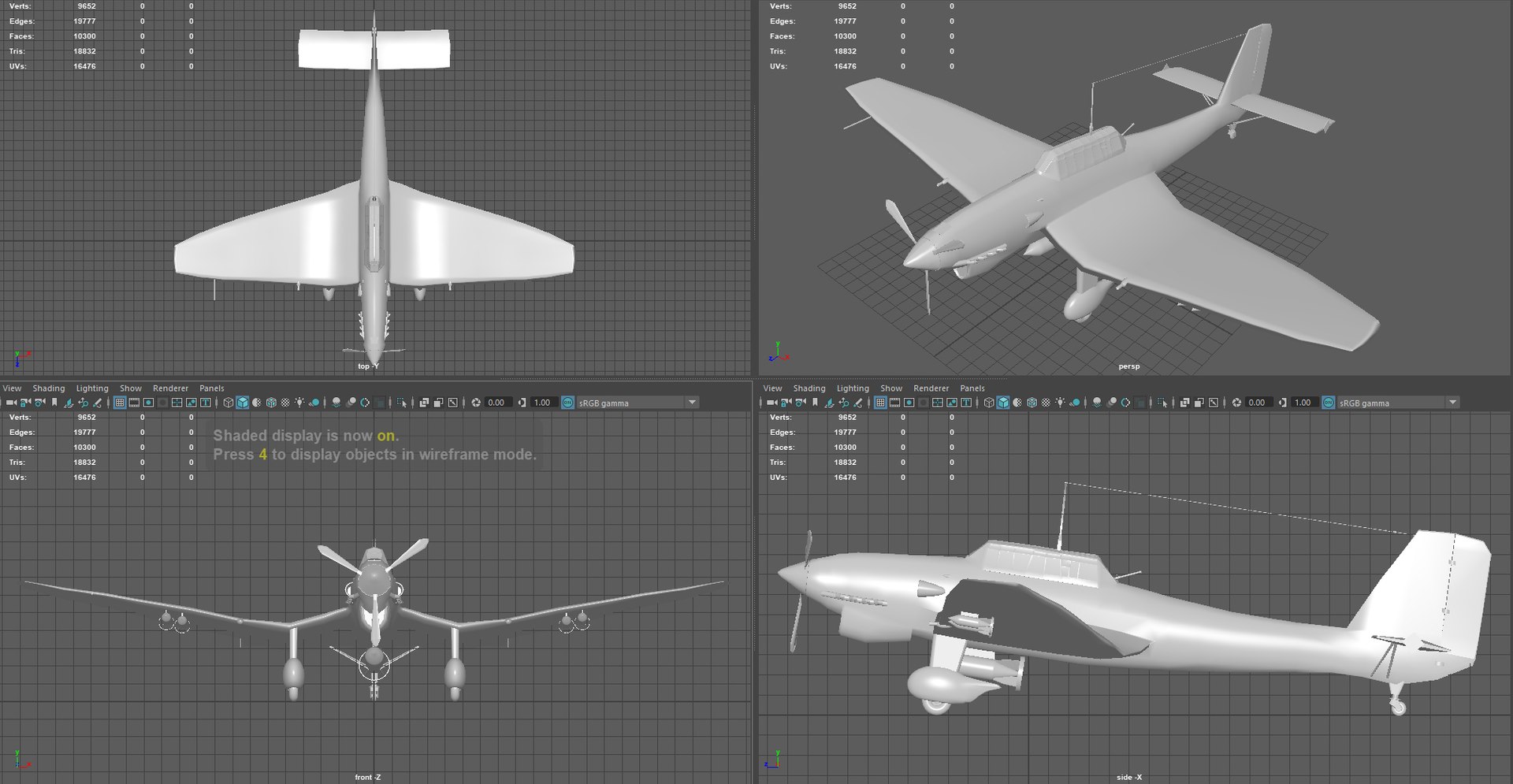This screenshot has width=1513, height=784.
Task: Open sRGB gamma dropdown in side view toolbar
Action: 1397,403
